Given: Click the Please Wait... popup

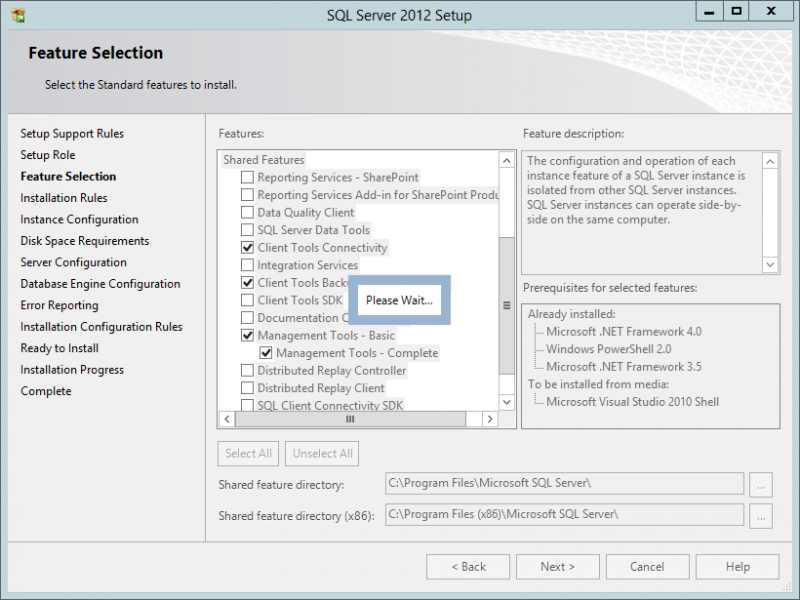Looking at the screenshot, I should pyautogui.click(x=399, y=300).
